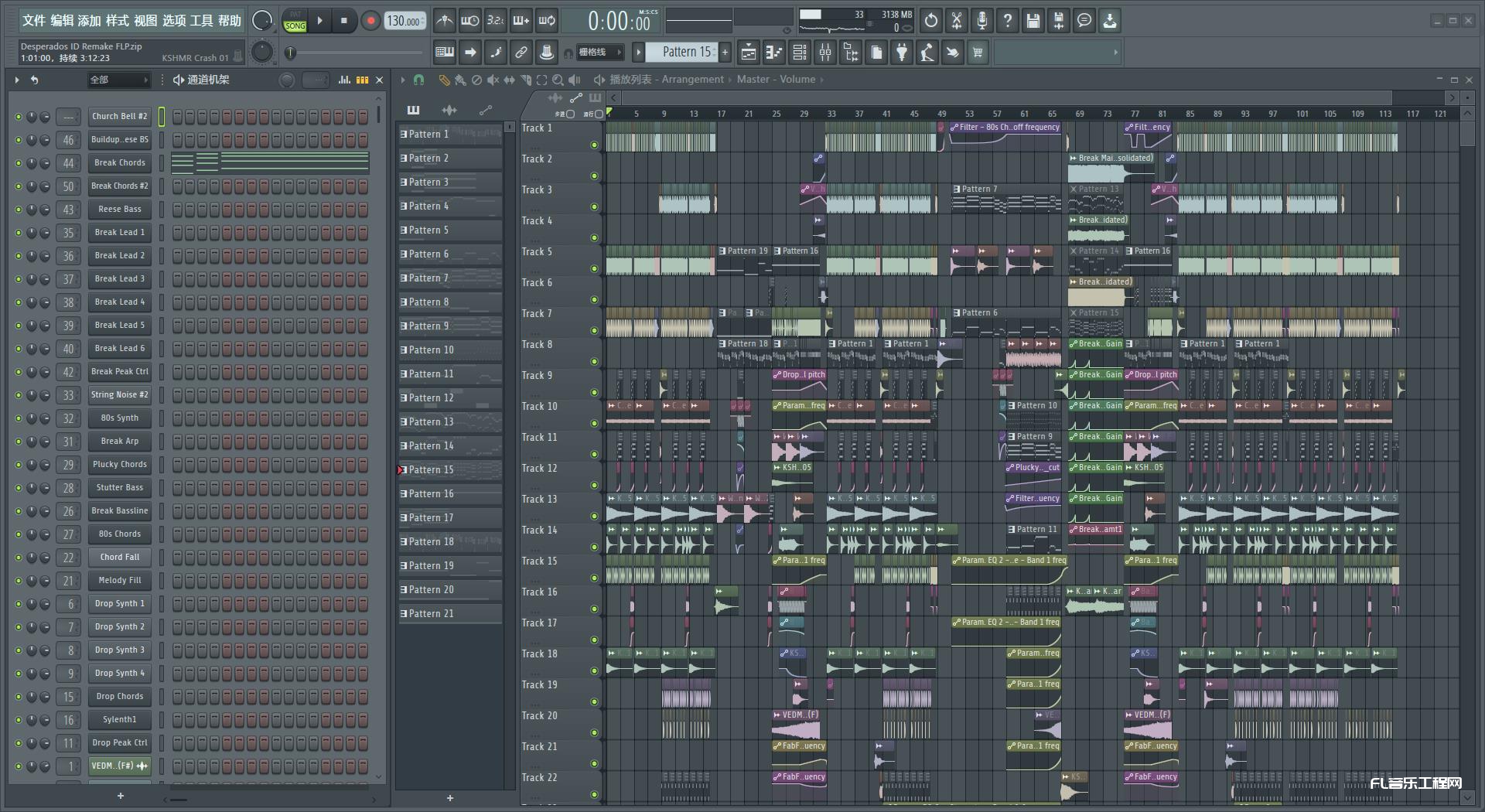Open the audio editor scissors icon
The image size is (1485, 812).
pyautogui.click(x=957, y=21)
